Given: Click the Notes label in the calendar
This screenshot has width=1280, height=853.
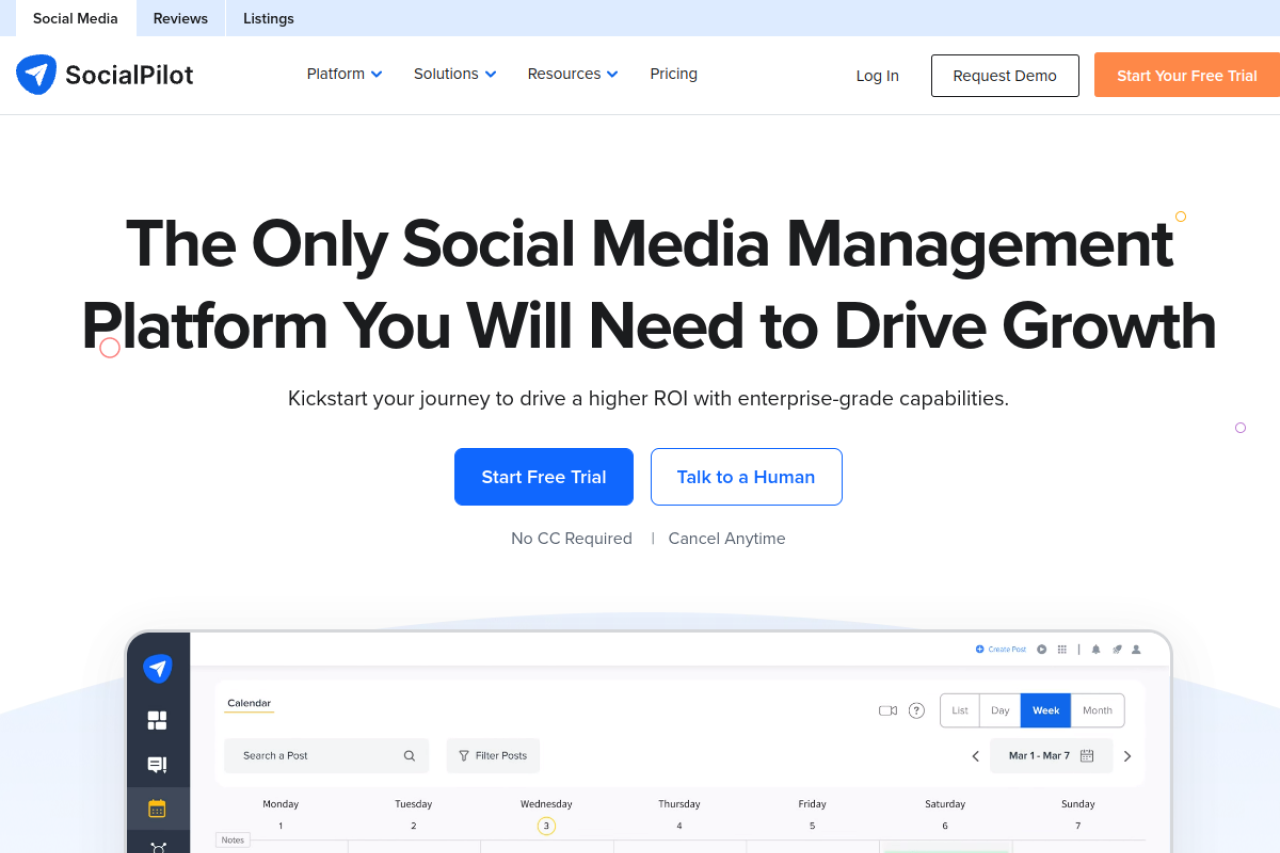Looking at the screenshot, I should tap(233, 840).
